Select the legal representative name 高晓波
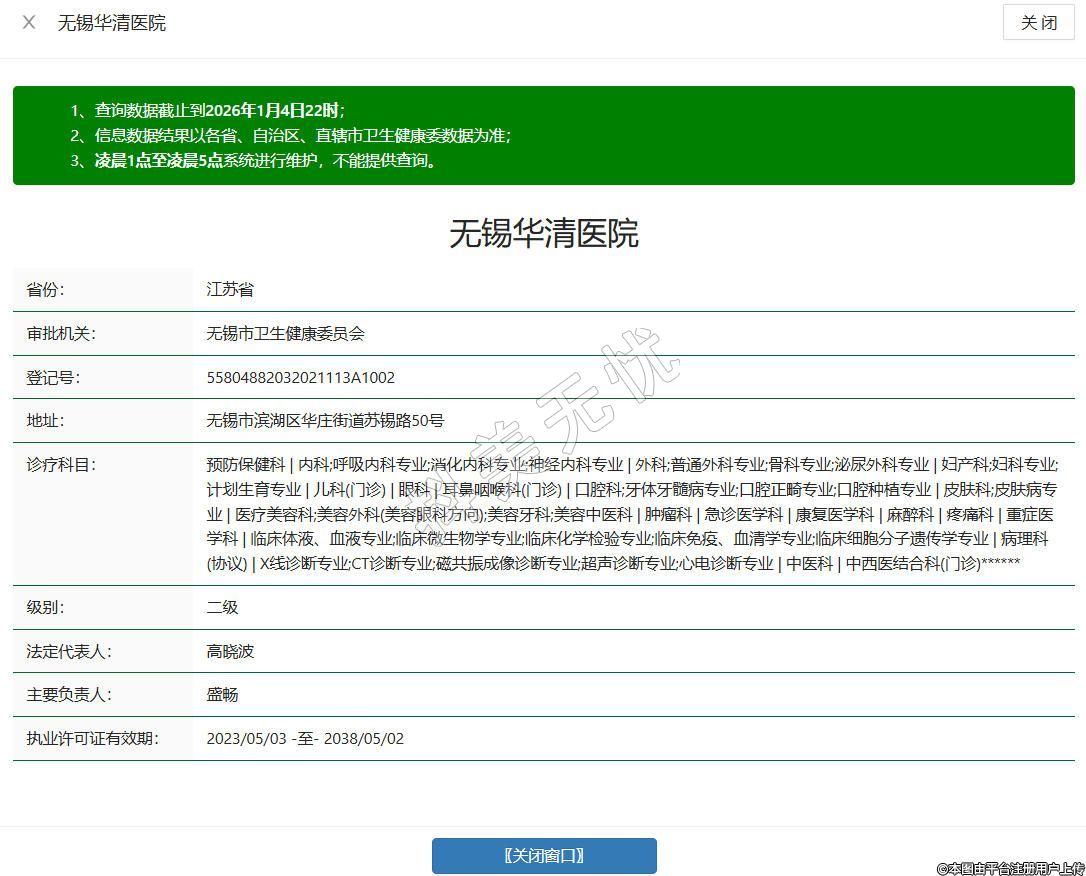 [x=230, y=651]
